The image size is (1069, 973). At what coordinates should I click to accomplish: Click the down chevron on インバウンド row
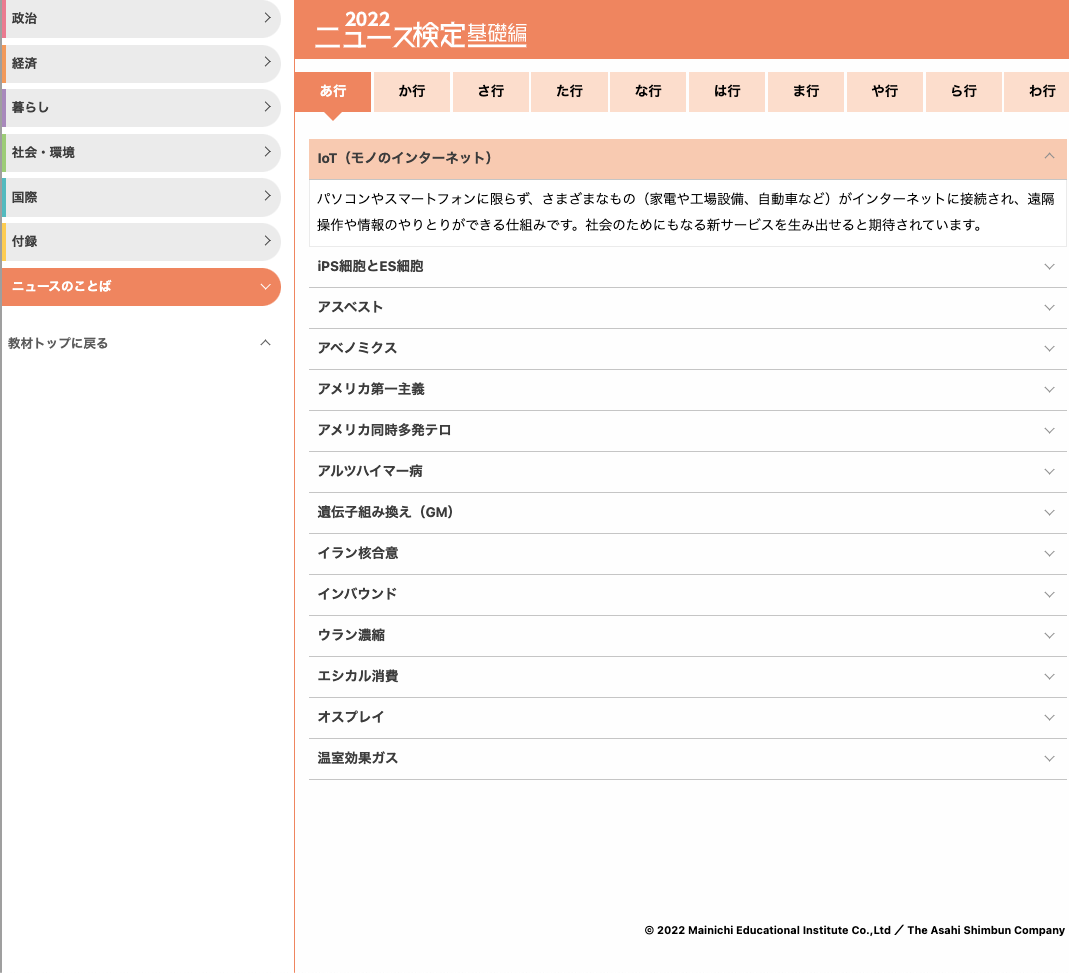[x=1049, y=595]
